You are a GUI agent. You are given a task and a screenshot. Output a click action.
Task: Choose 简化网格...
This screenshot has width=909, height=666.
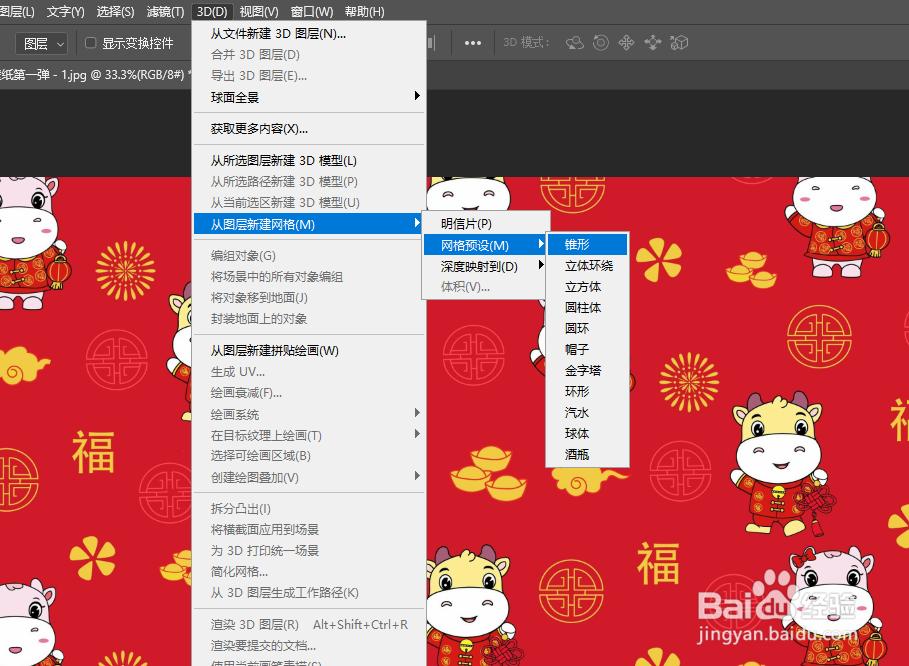(x=309, y=572)
